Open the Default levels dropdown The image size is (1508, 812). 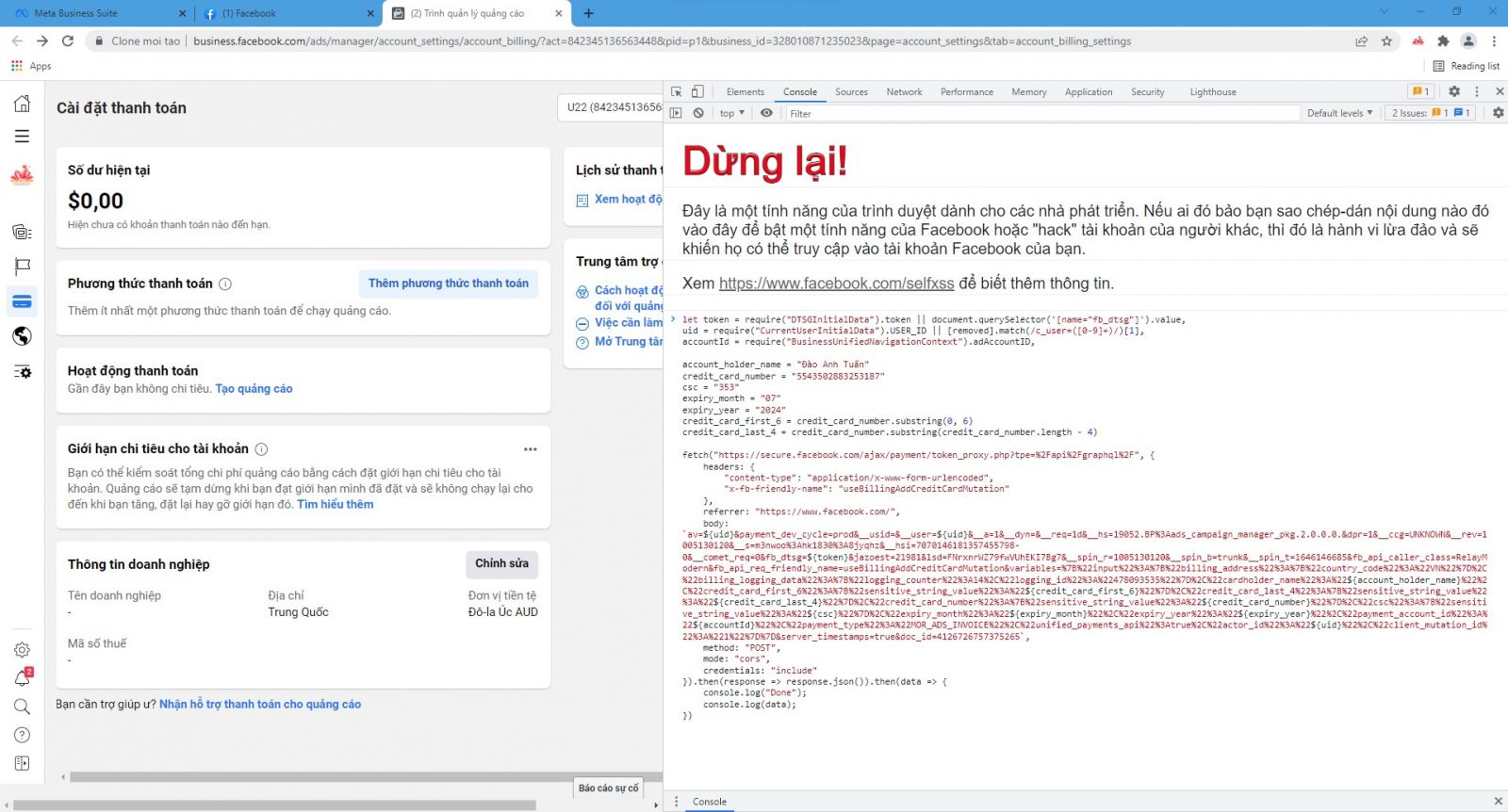pos(1339,113)
